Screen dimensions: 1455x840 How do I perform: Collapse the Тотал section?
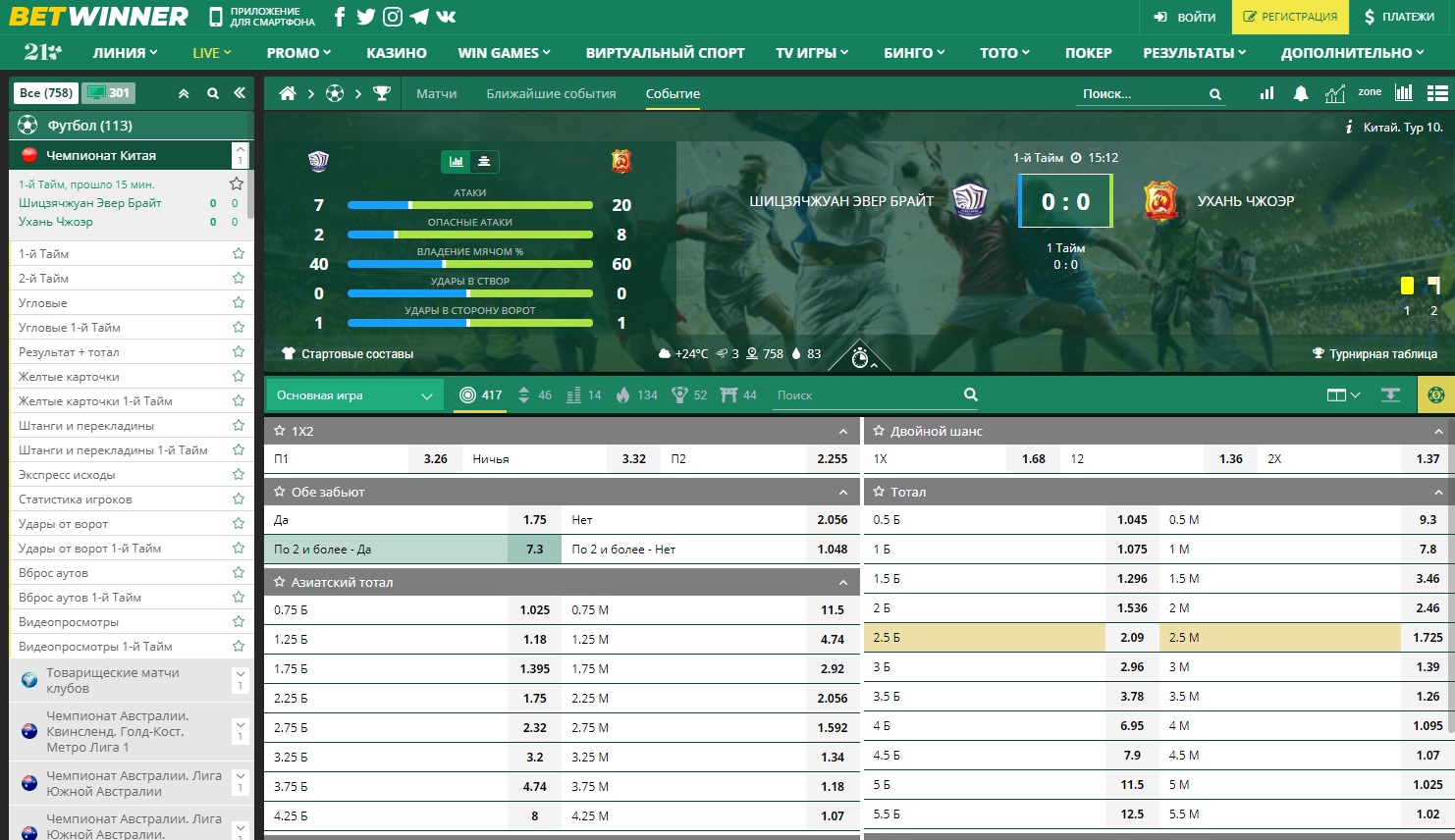tap(1438, 493)
